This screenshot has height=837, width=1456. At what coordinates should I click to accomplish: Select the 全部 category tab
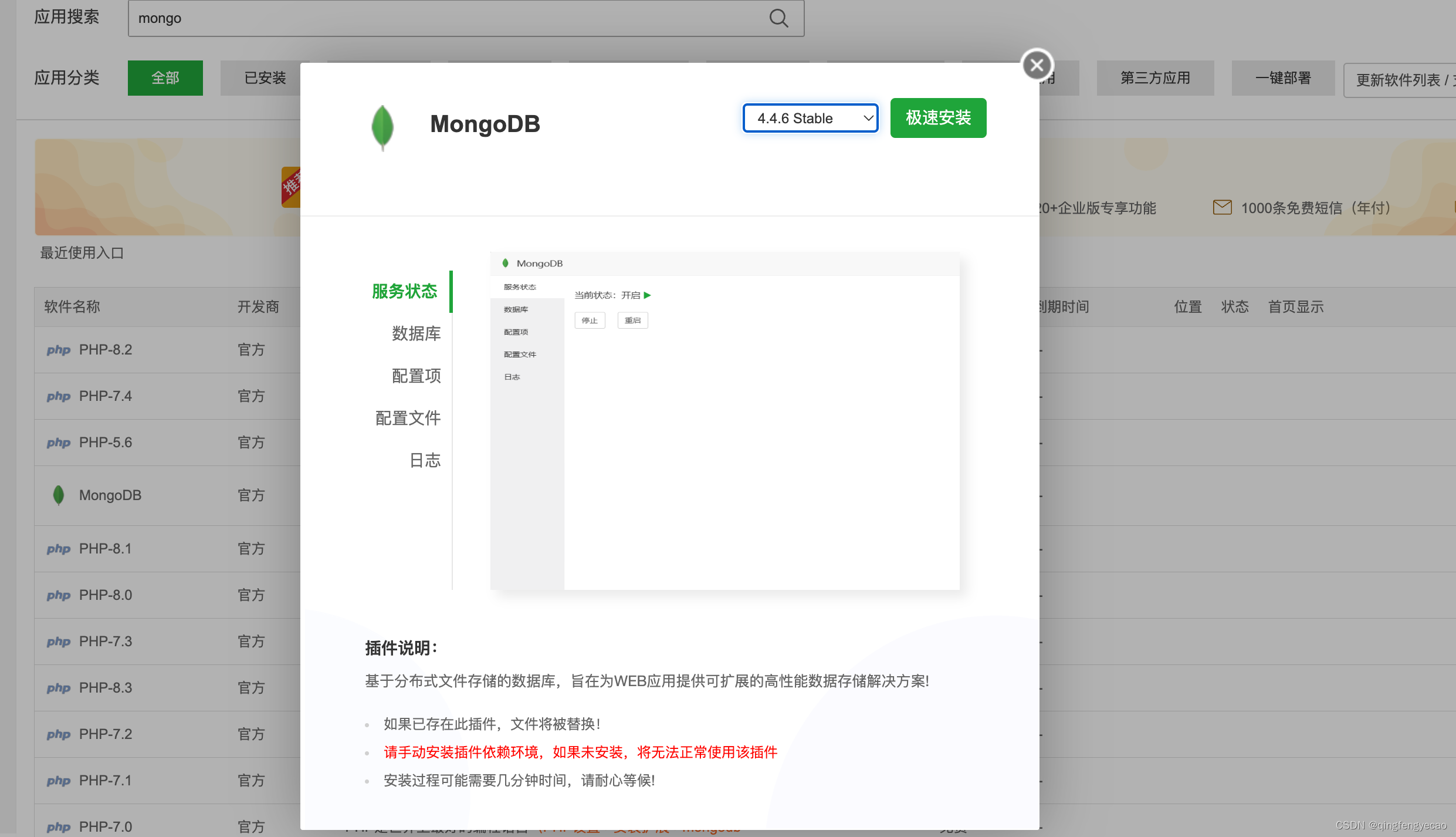tap(165, 78)
